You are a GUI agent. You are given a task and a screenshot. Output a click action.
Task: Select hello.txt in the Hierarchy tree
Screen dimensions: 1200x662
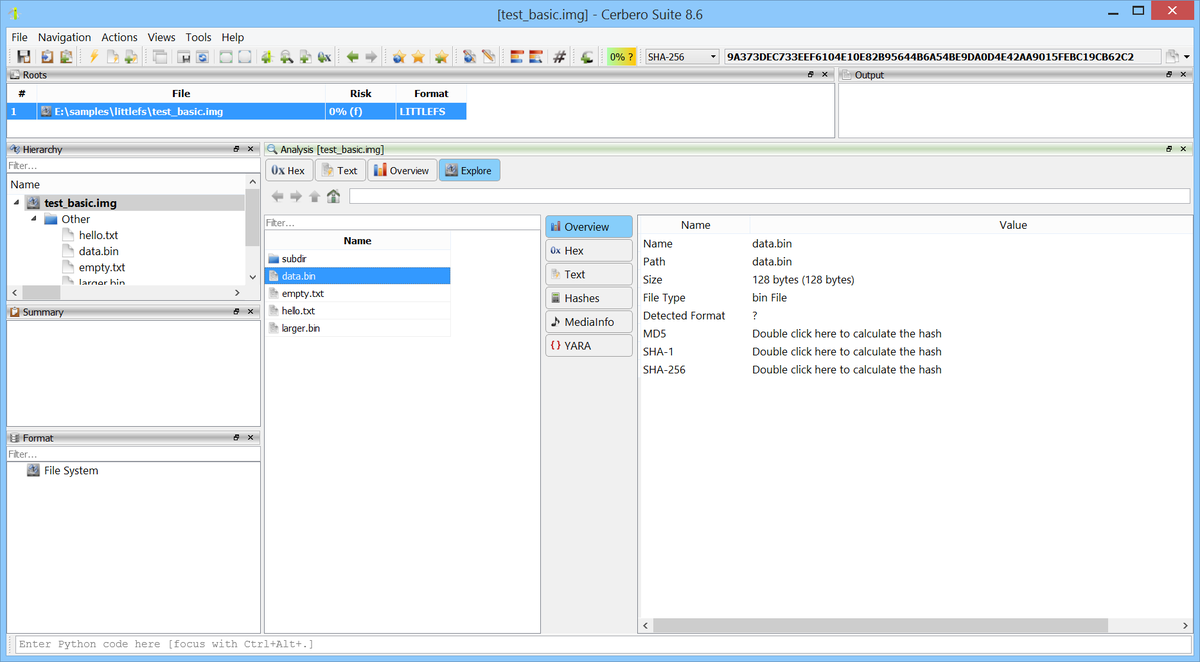tap(98, 235)
